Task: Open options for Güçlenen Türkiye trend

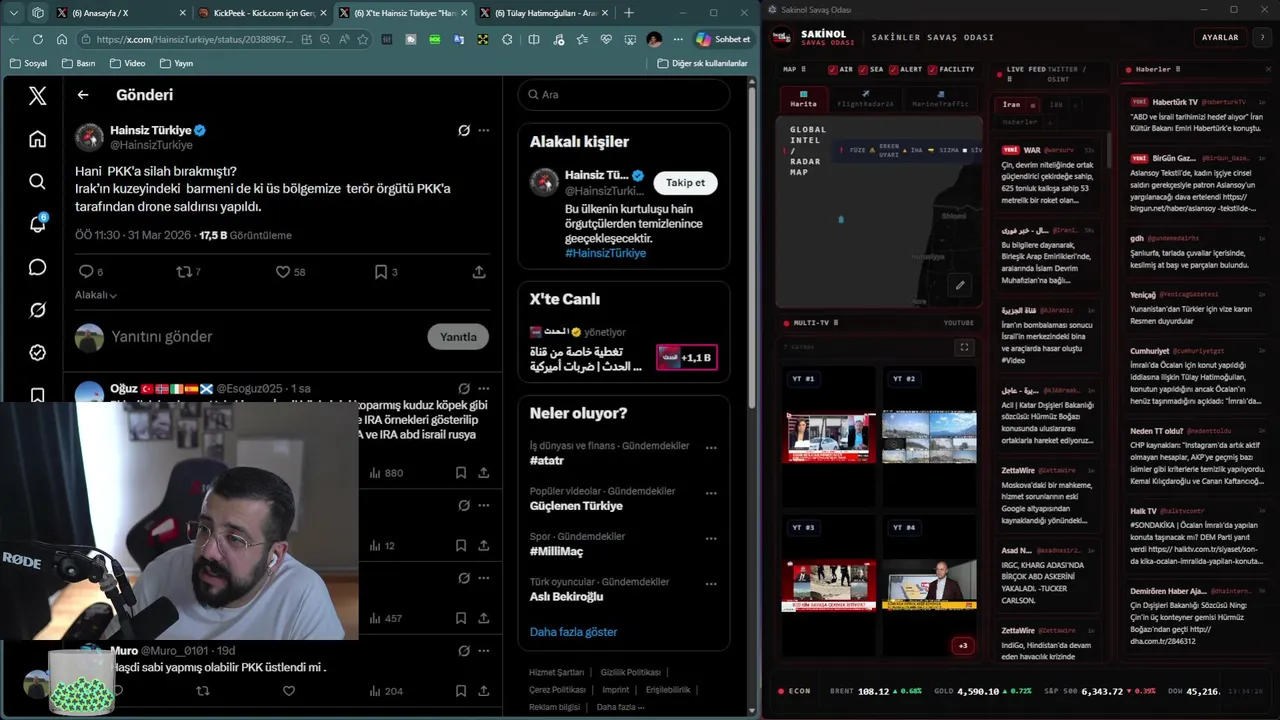Action: point(711,493)
